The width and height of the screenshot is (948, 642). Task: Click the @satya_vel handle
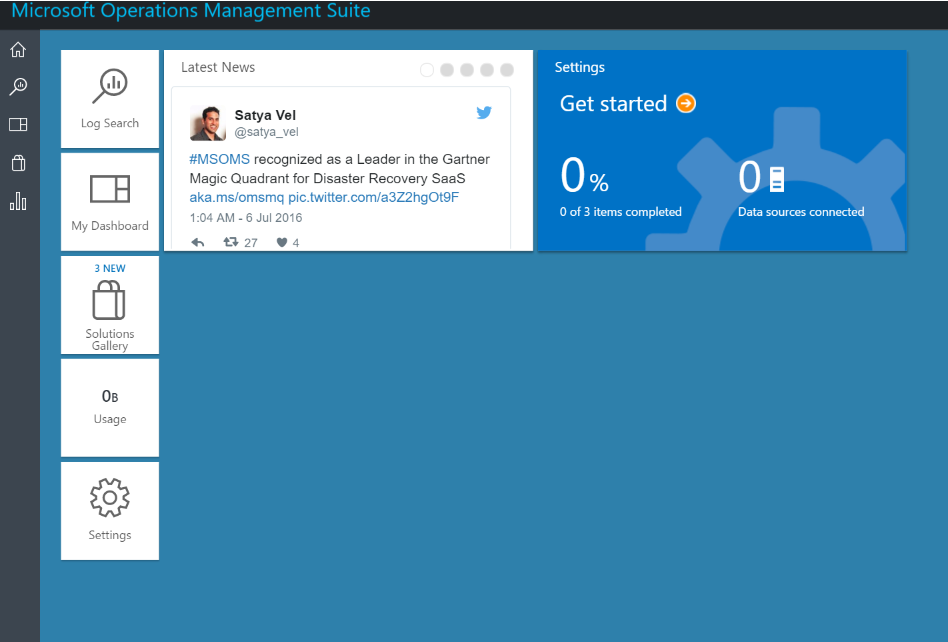coord(267,132)
